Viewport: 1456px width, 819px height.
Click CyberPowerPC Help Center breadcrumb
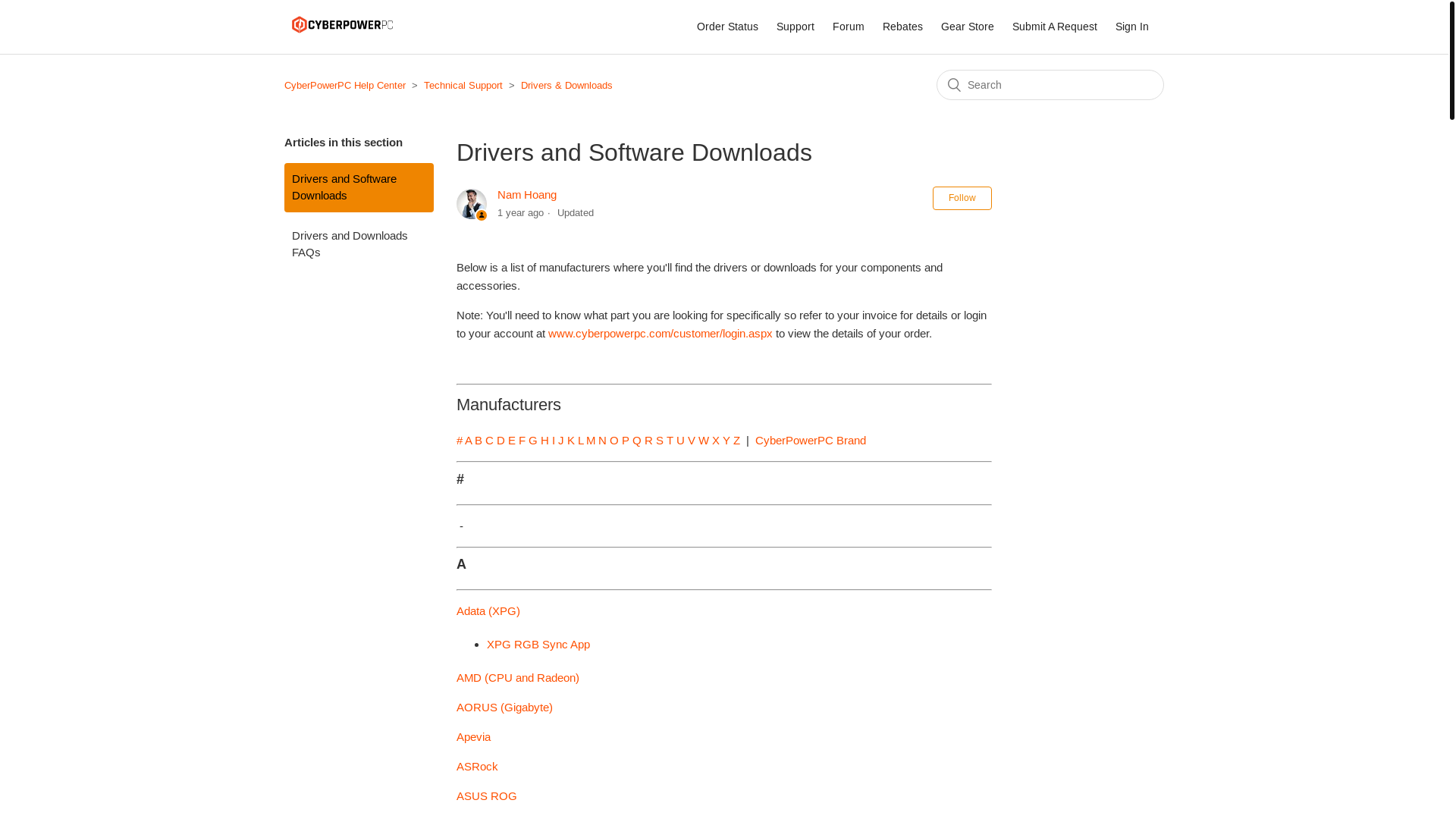345,86
